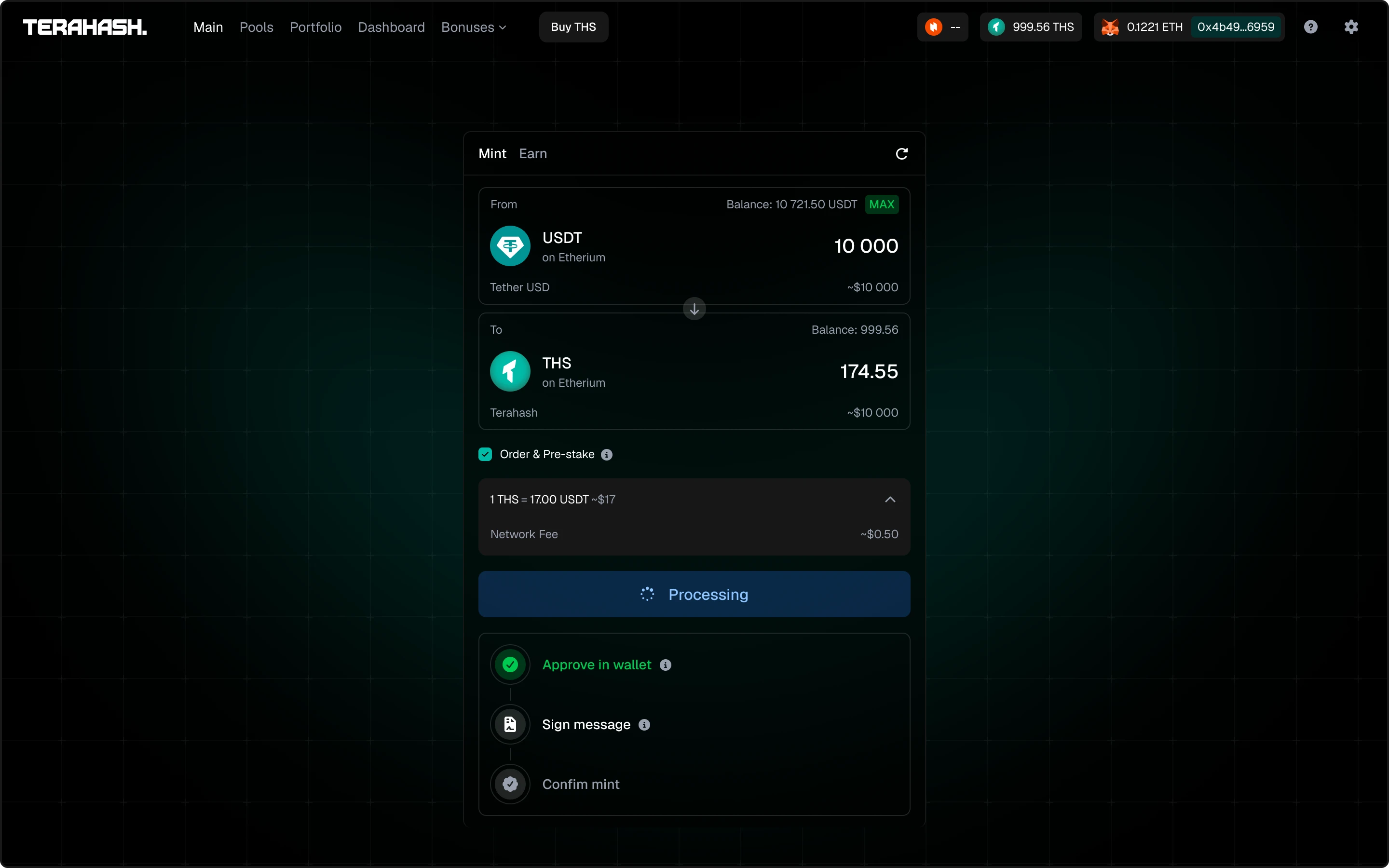1389x868 pixels.
Task: Open the Pools page
Action: [x=257, y=27]
